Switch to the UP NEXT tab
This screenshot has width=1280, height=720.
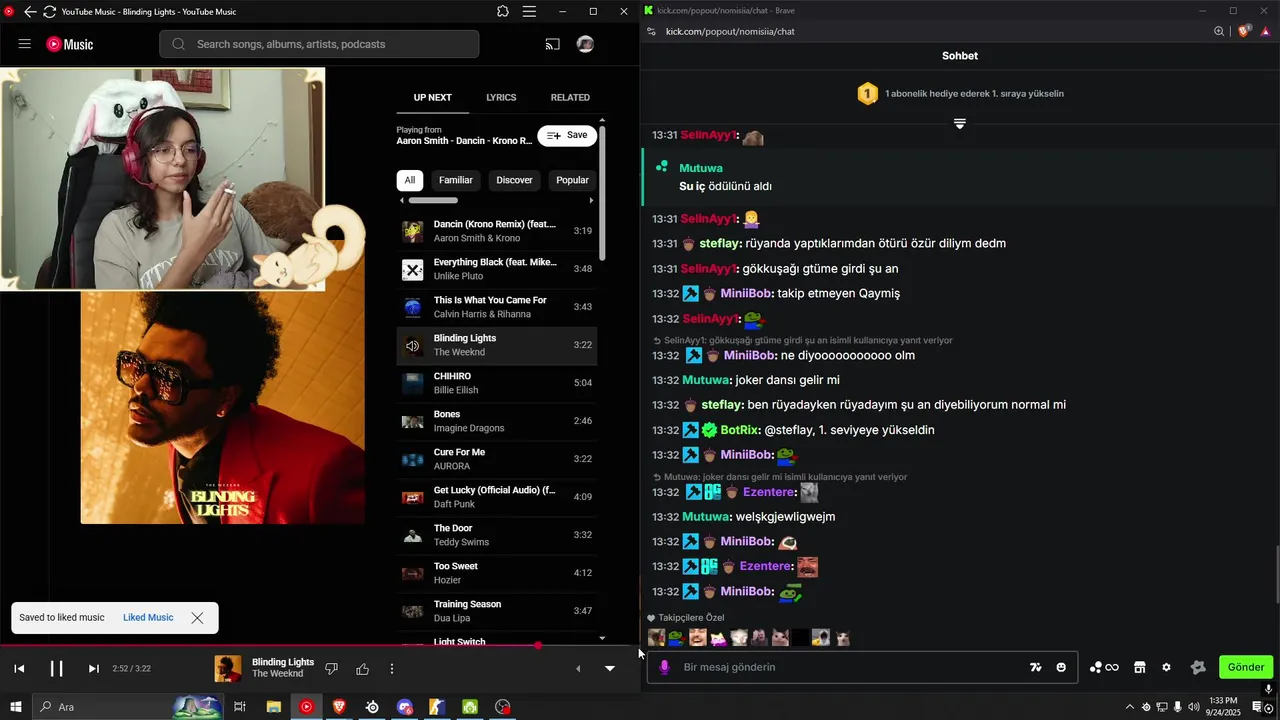433,97
